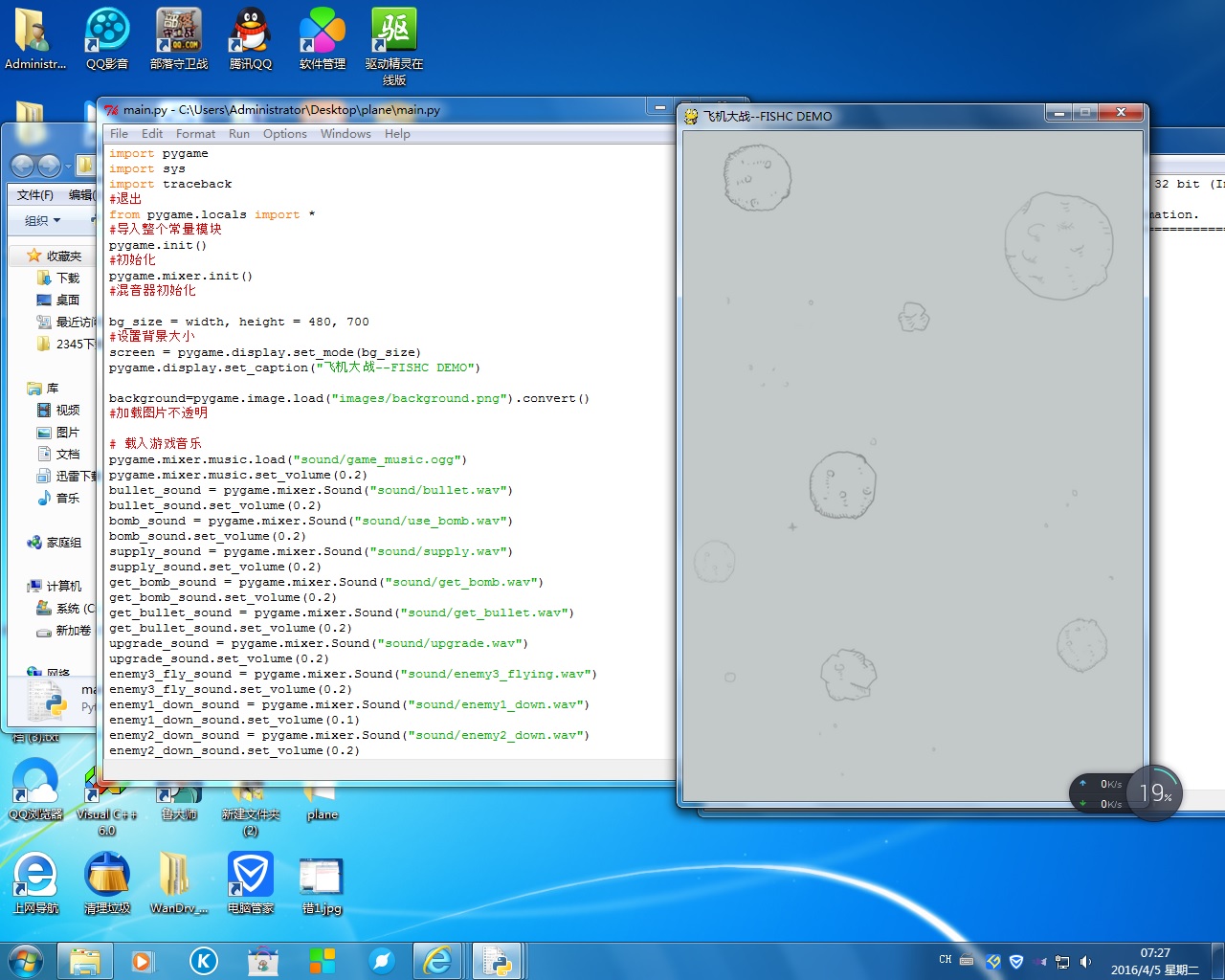The image size is (1225, 980).
Task: Launch the 清理垃圾 broom shortcut
Action: pyautogui.click(x=107, y=876)
